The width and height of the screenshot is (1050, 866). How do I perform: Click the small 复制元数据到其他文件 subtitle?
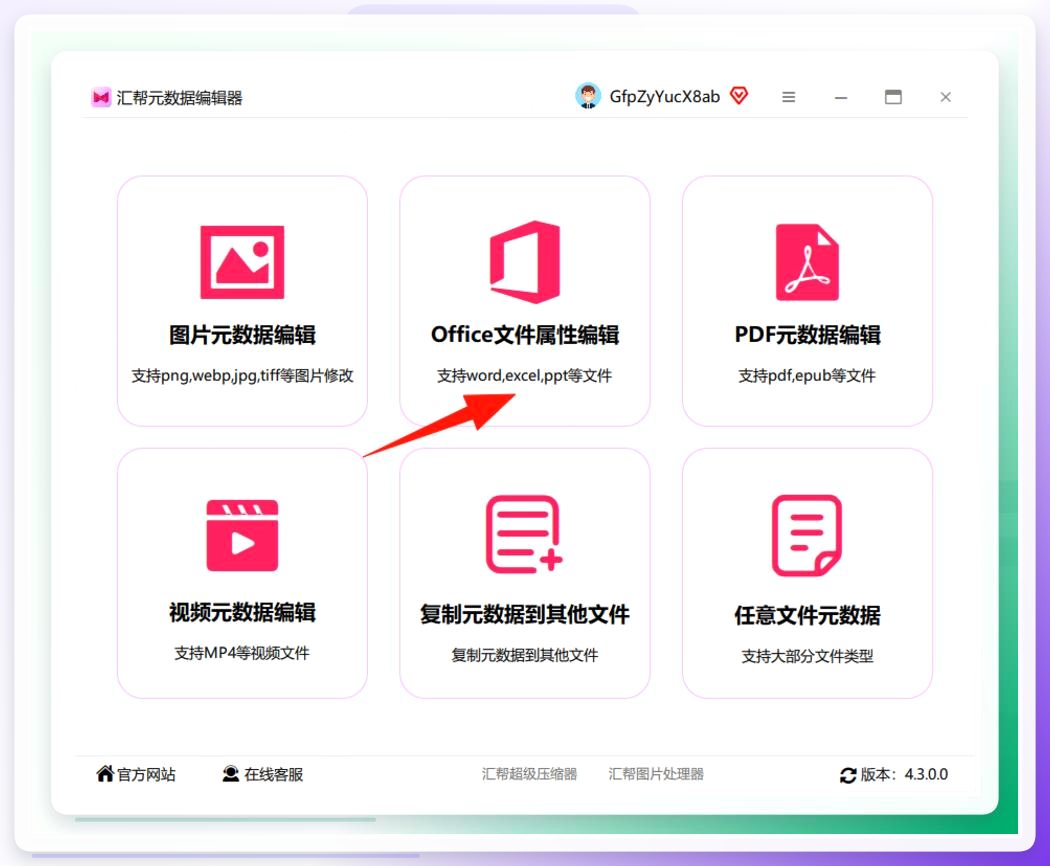point(525,655)
